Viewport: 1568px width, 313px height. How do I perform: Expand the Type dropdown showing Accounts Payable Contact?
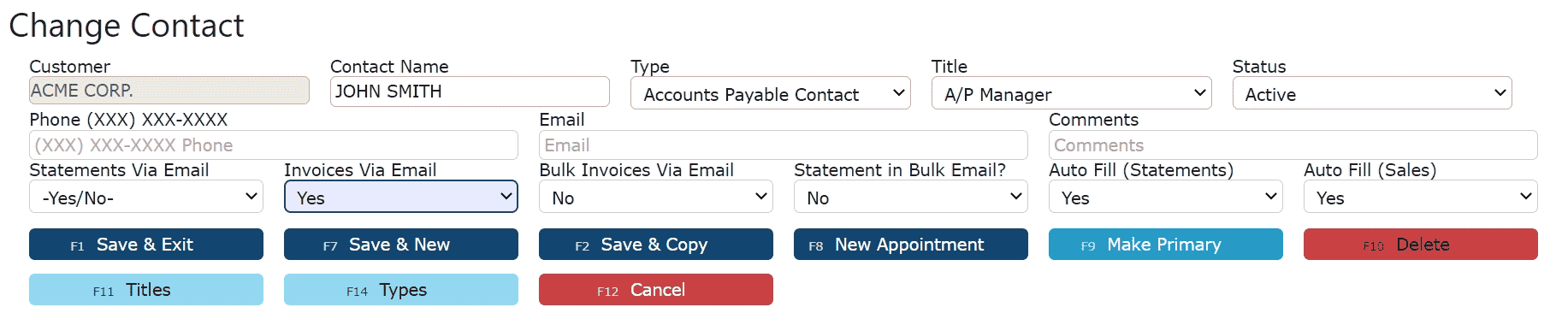(x=771, y=93)
